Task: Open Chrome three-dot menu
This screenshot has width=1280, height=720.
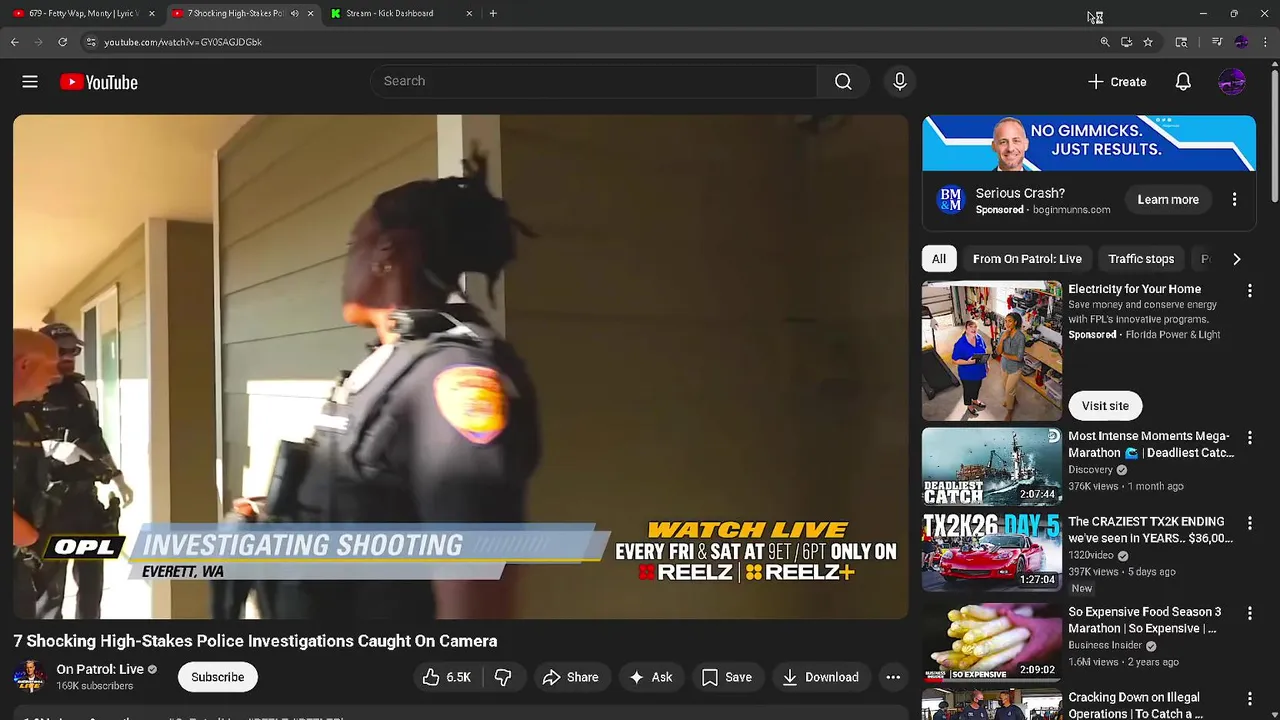Action: (x=1266, y=42)
